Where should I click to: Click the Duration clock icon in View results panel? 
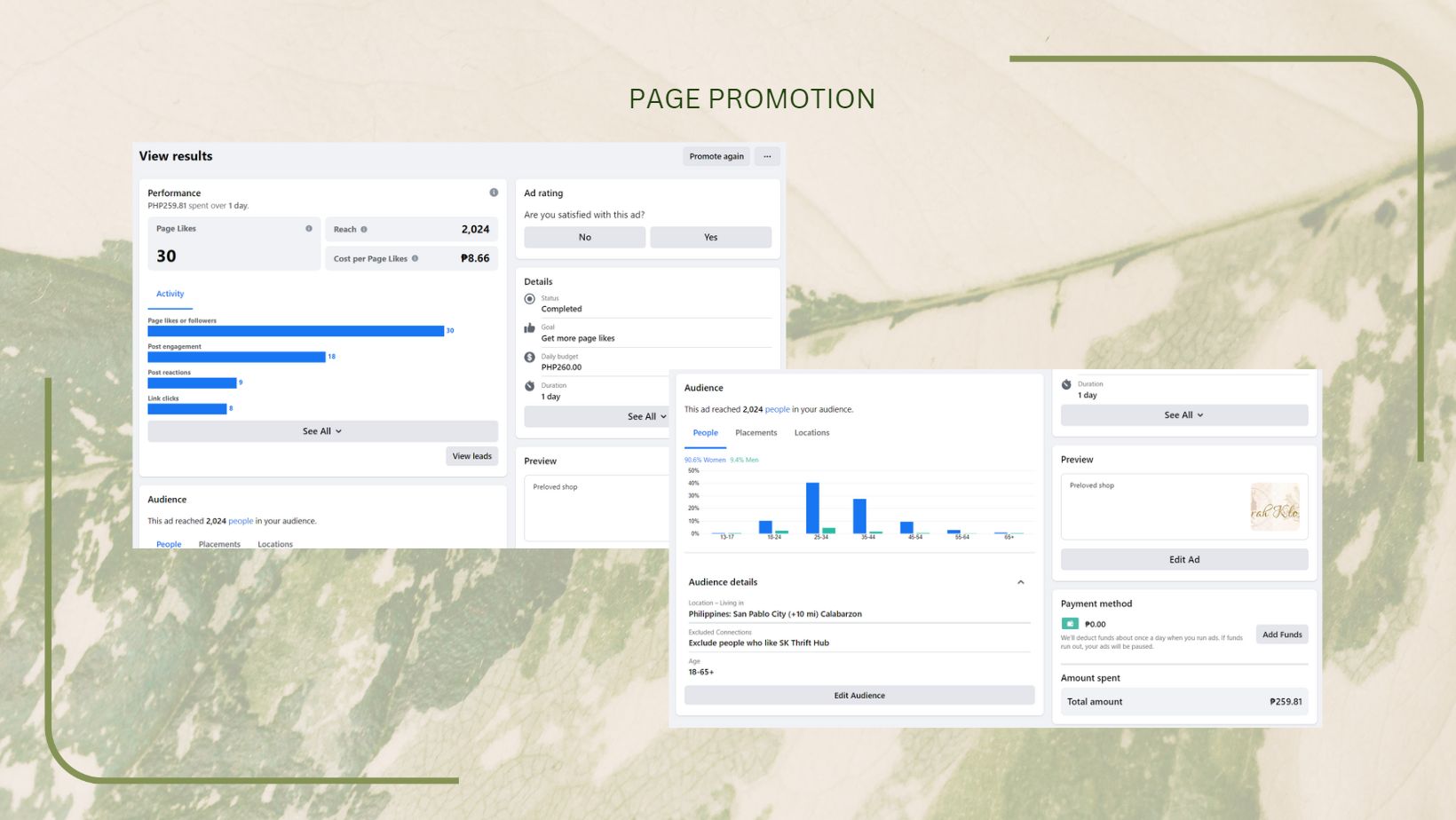point(530,386)
